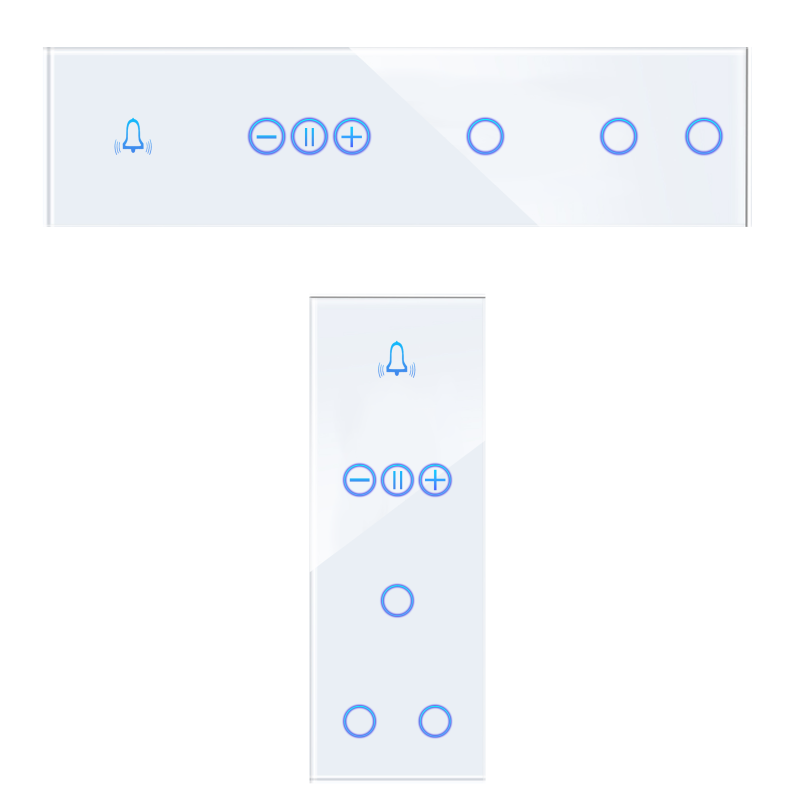Toggle the single centered circle switch on vertical panel
Viewport: 800px width, 800px height.
pyautogui.click(x=397, y=600)
